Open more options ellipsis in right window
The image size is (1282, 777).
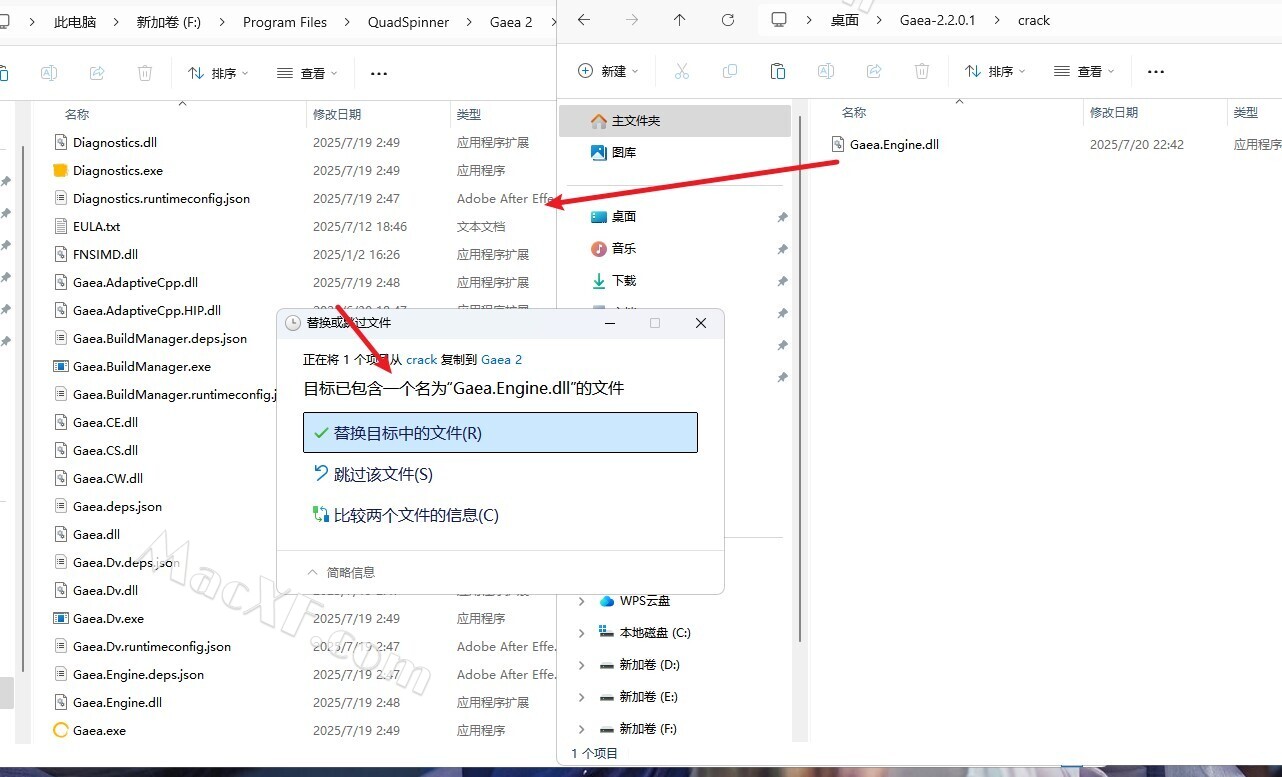tap(1156, 71)
